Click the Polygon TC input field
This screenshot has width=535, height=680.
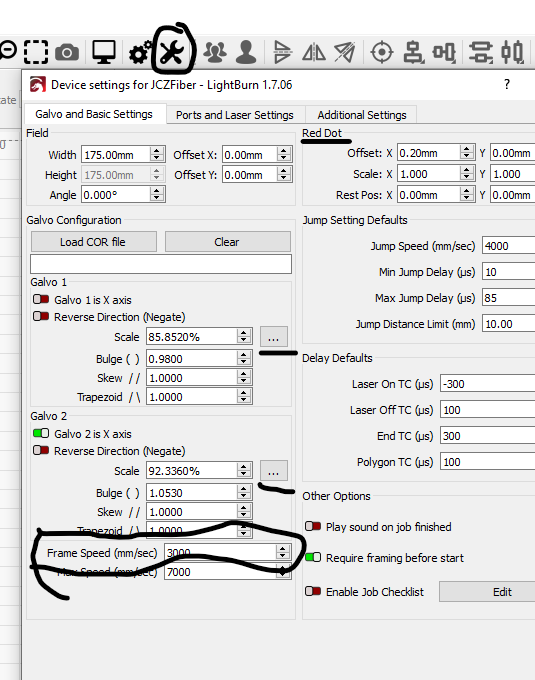click(488, 462)
